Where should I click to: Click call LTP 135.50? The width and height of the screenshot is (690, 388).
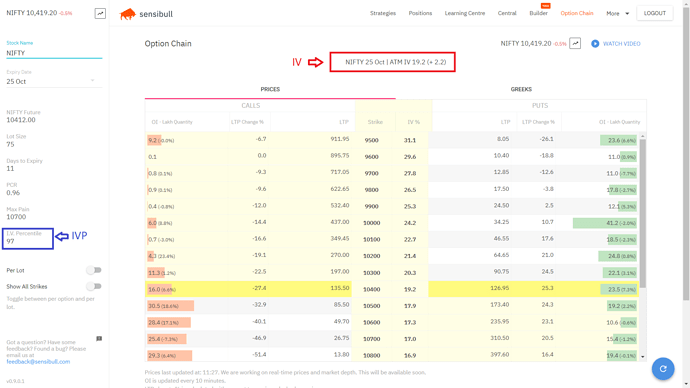point(340,288)
